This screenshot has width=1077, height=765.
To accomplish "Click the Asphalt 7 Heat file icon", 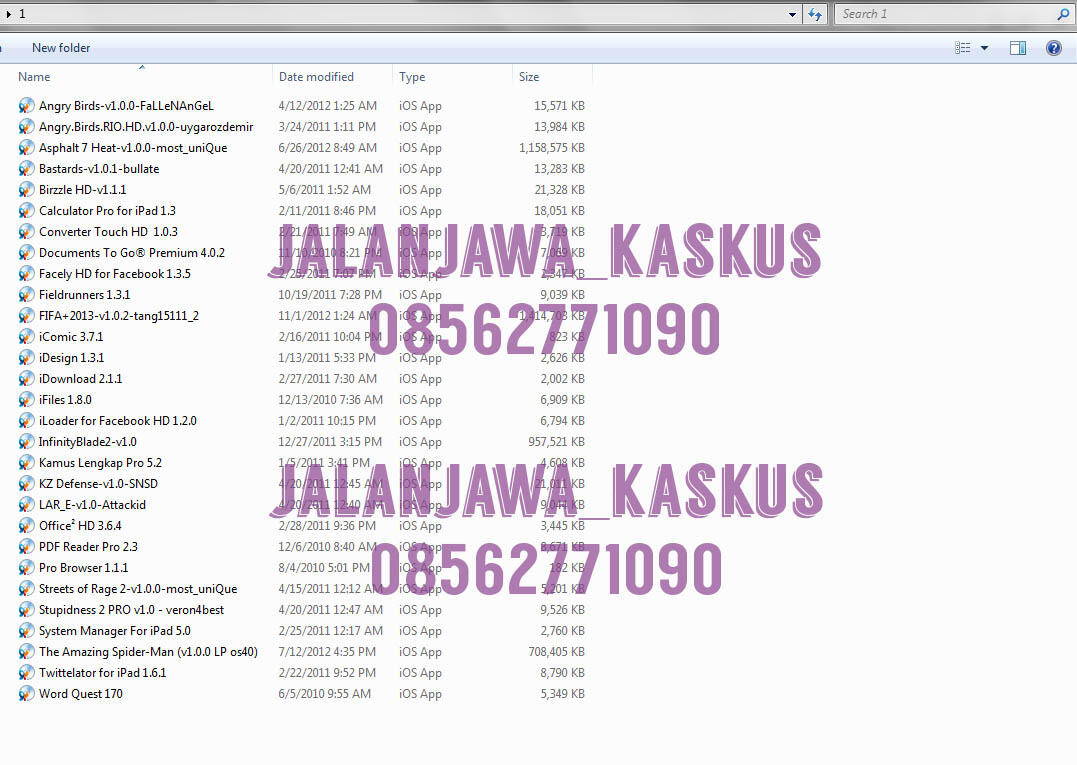I will [x=26, y=148].
